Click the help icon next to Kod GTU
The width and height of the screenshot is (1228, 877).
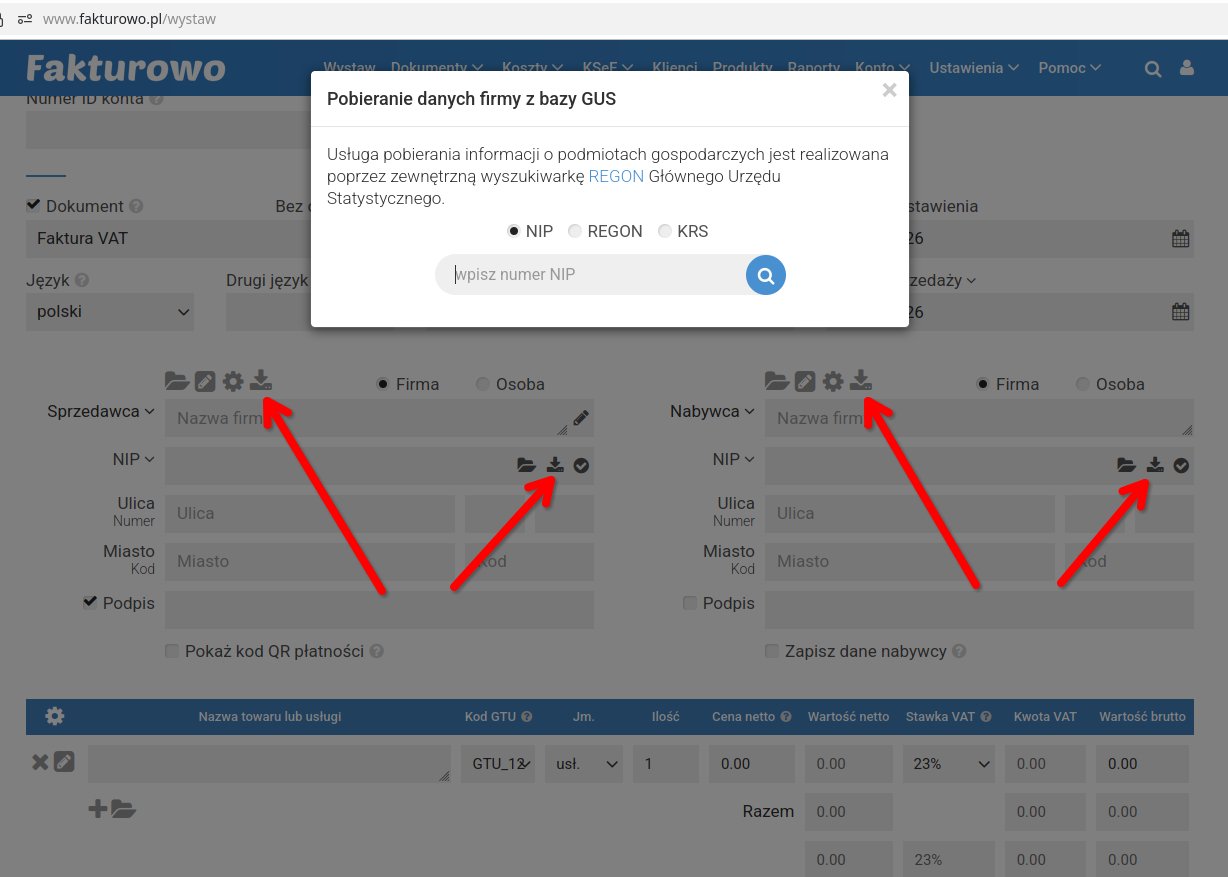tap(527, 717)
